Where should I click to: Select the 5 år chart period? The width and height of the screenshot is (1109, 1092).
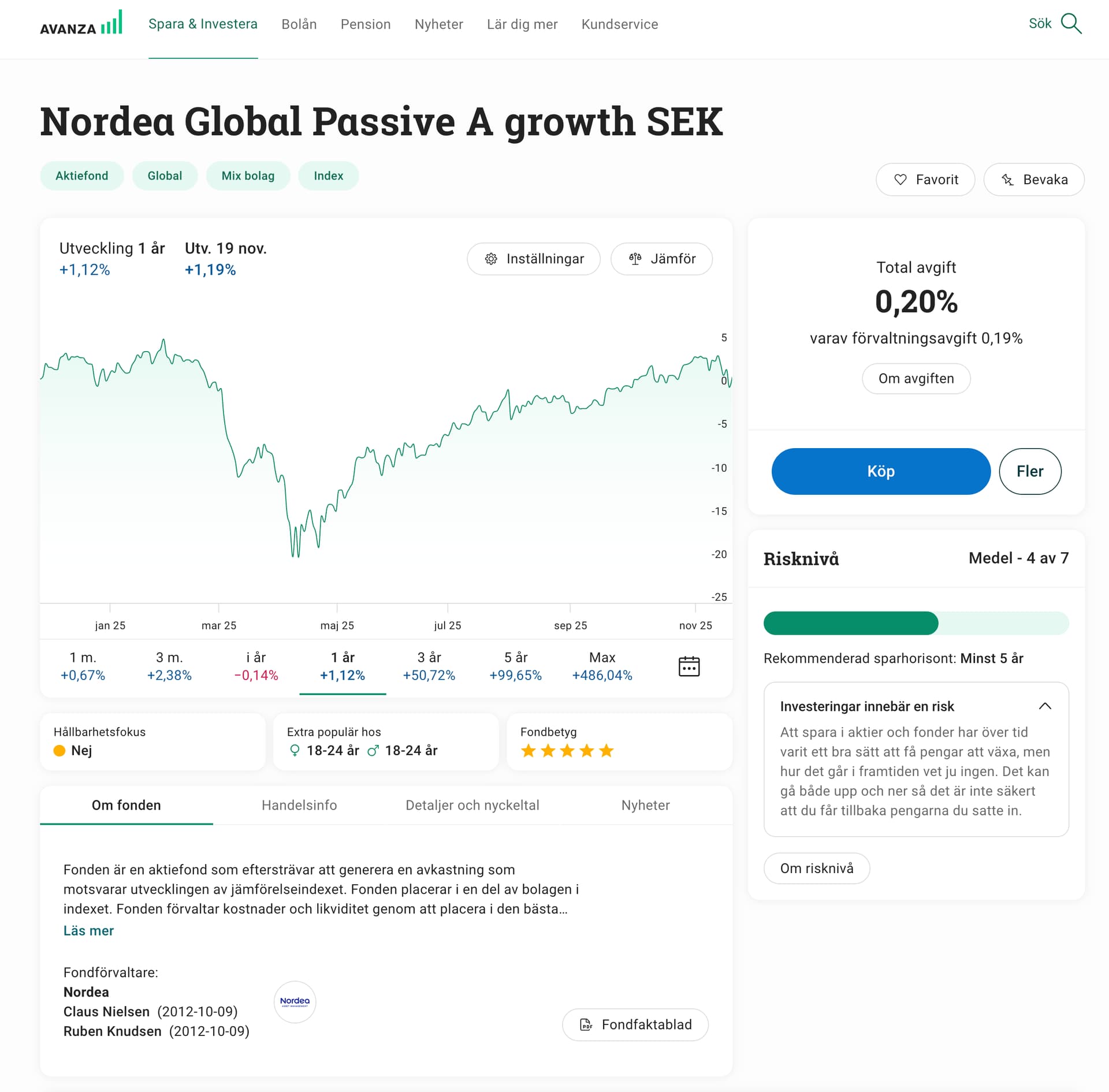515,666
